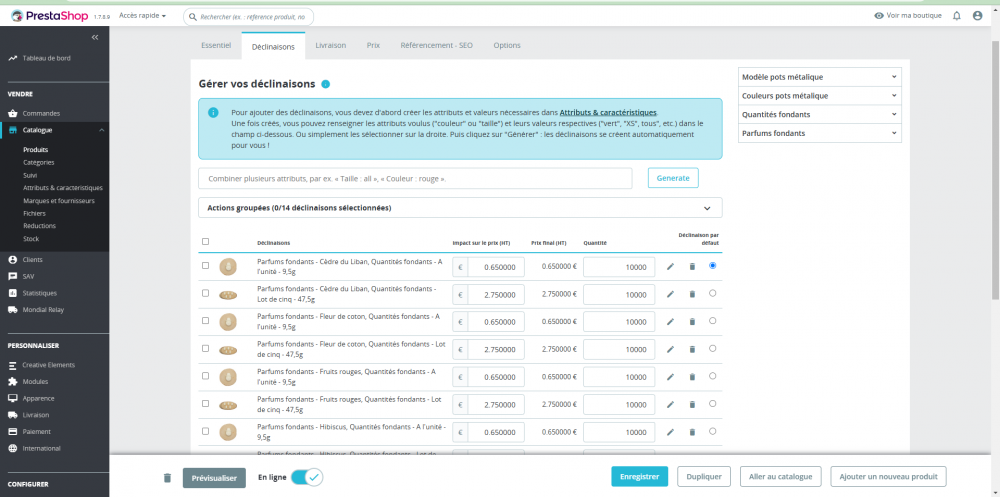Expand Modèle pots métalique attribute list
Viewport: 1000px width, 497px height.
(820, 77)
